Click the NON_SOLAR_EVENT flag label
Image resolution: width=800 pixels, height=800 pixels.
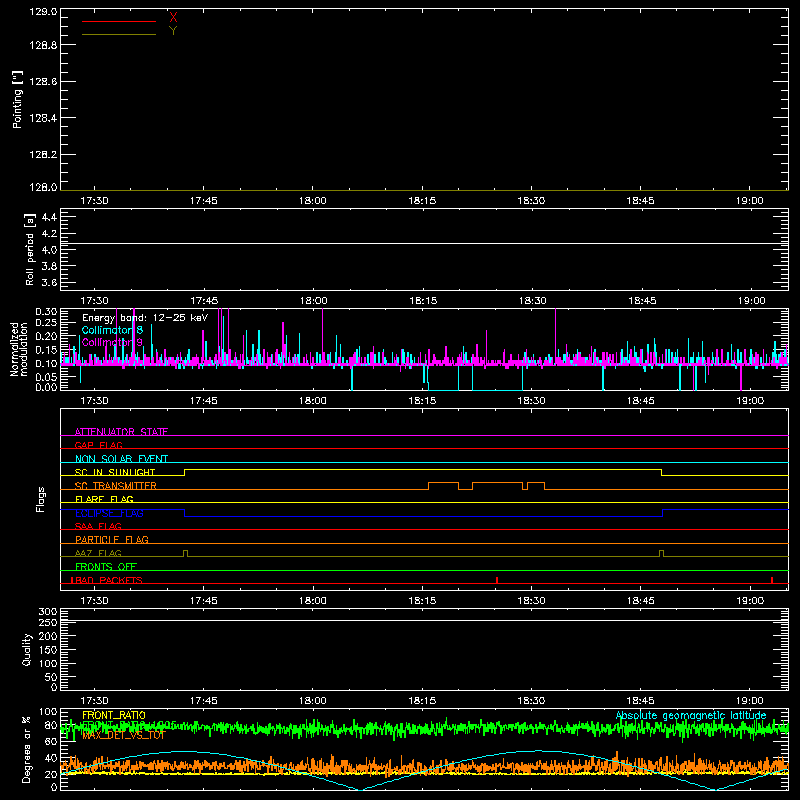121,459
